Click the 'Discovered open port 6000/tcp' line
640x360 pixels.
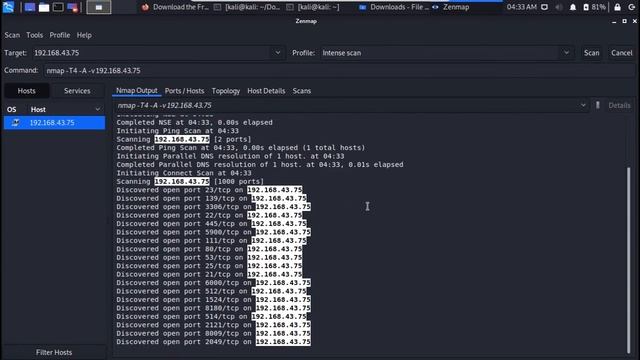pos(213,283)
